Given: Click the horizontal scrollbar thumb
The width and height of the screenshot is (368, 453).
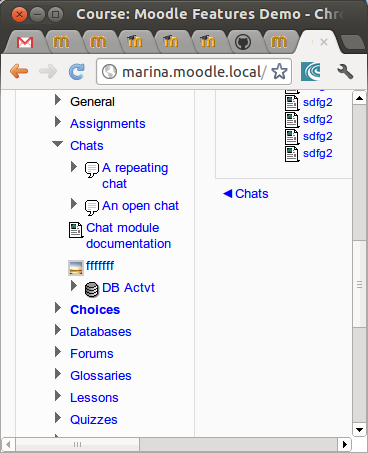Looking at the screenshot, I should click(x=77, y=444).
